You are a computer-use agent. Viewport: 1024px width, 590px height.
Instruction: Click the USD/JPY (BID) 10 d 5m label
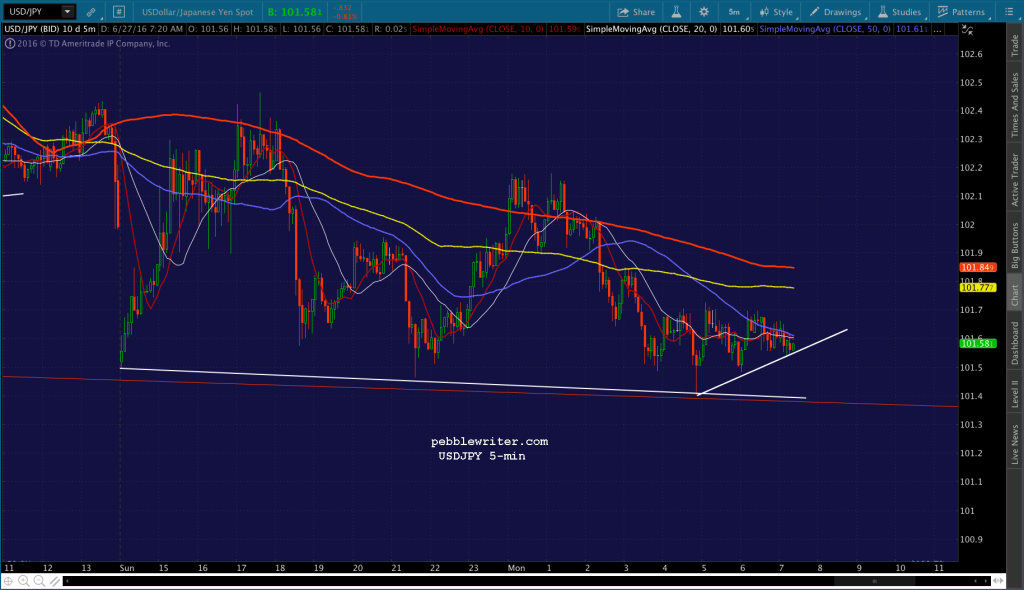(50, 29)
